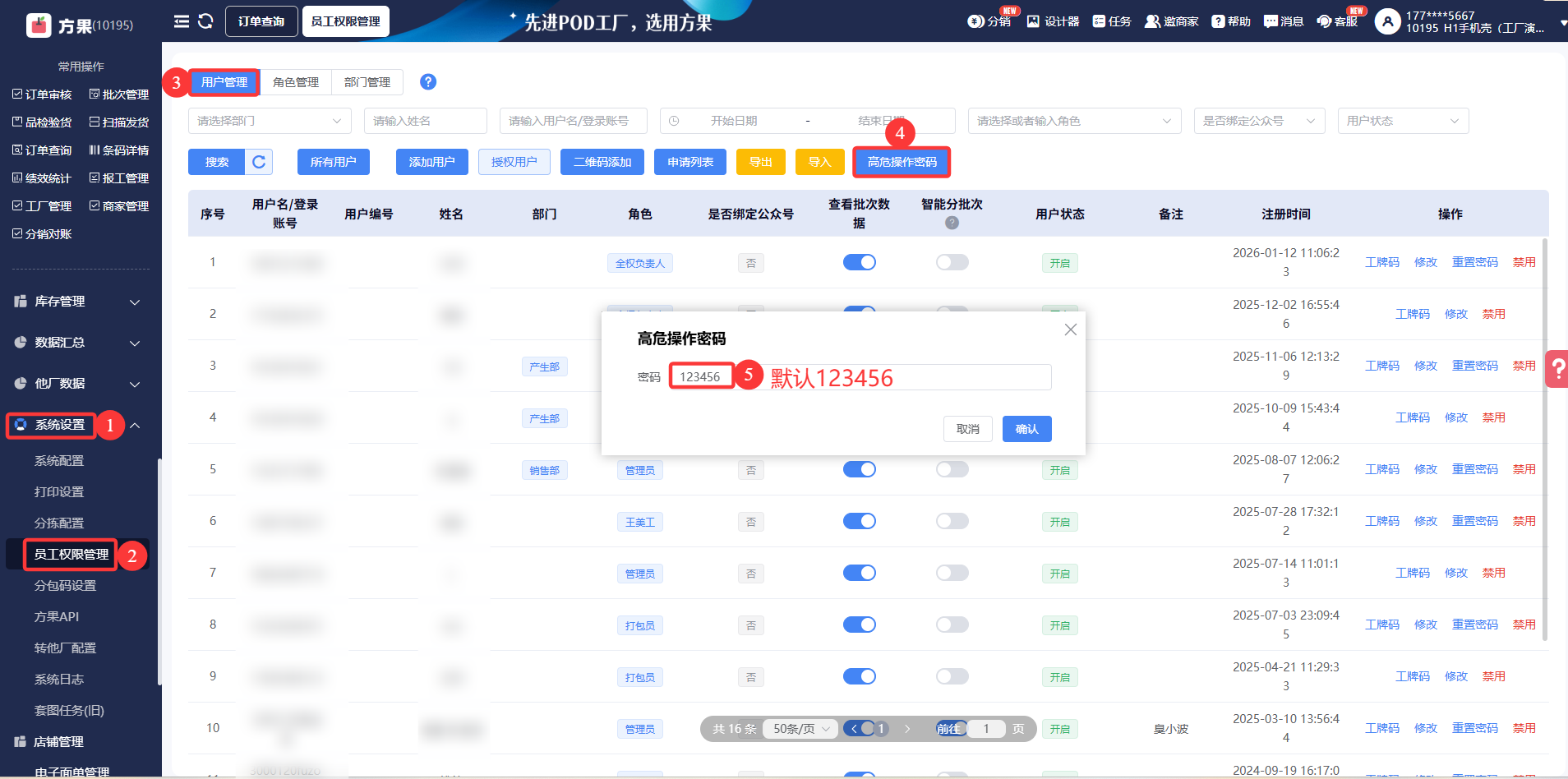This screenshot has width=1568, height=779.
Task: Click the 取消 button in dialog
Action: pyautogui.click(x=968, y=429)
